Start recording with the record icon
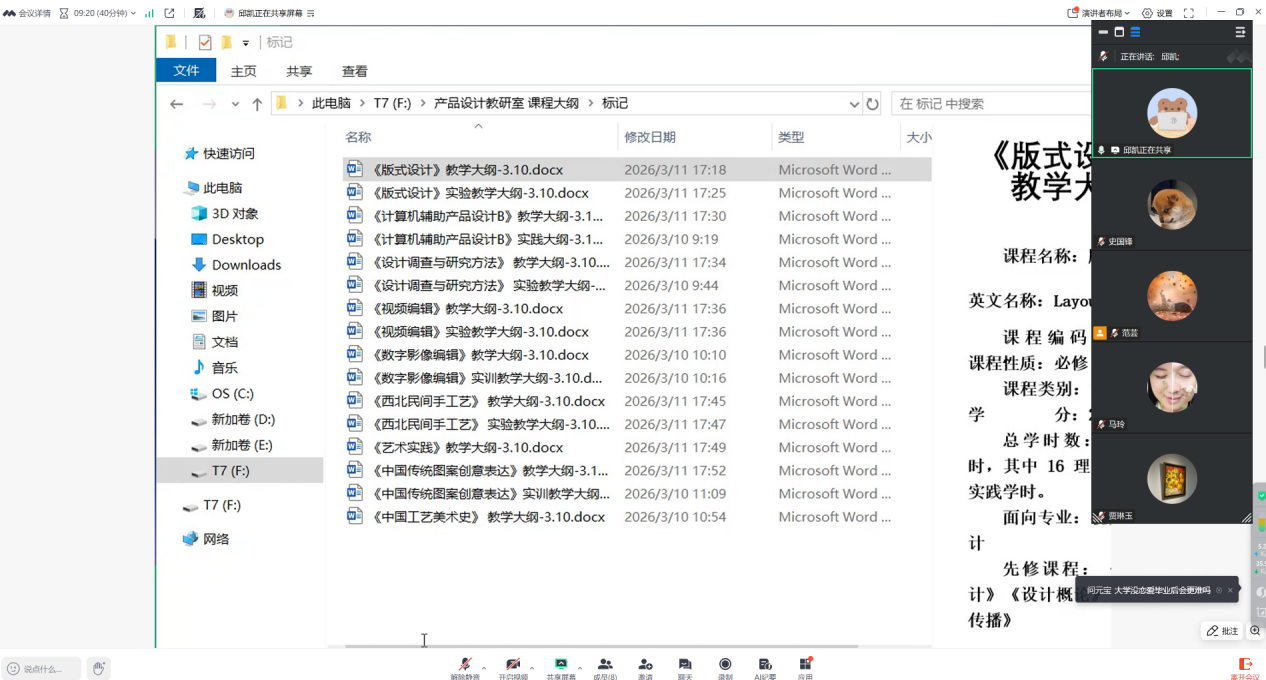The height and width of the screenshot is (680, 1266). [725, 665]
